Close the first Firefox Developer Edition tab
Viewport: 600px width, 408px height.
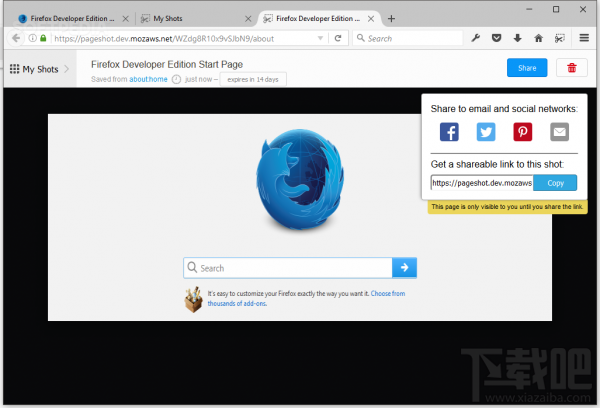tap(125, 18)
